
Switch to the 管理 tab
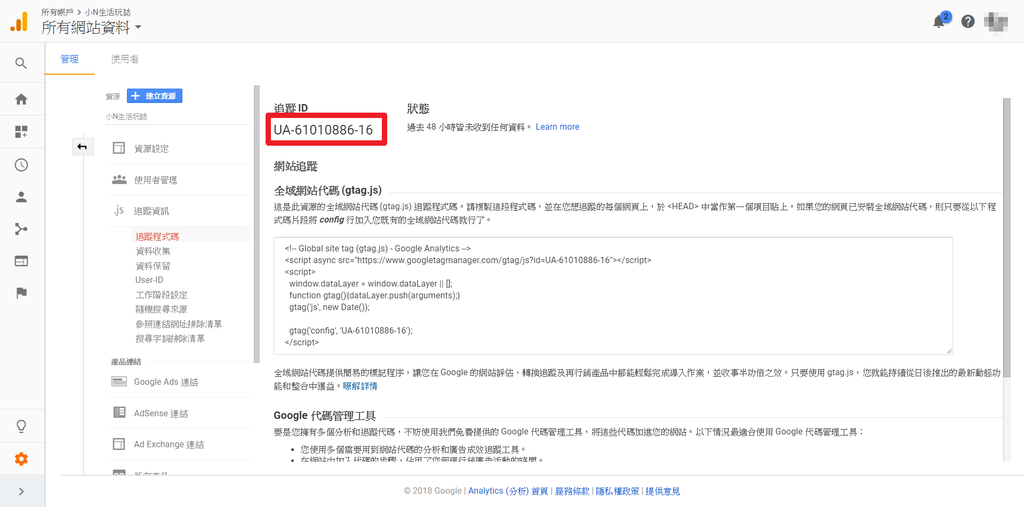click(69, 59)
